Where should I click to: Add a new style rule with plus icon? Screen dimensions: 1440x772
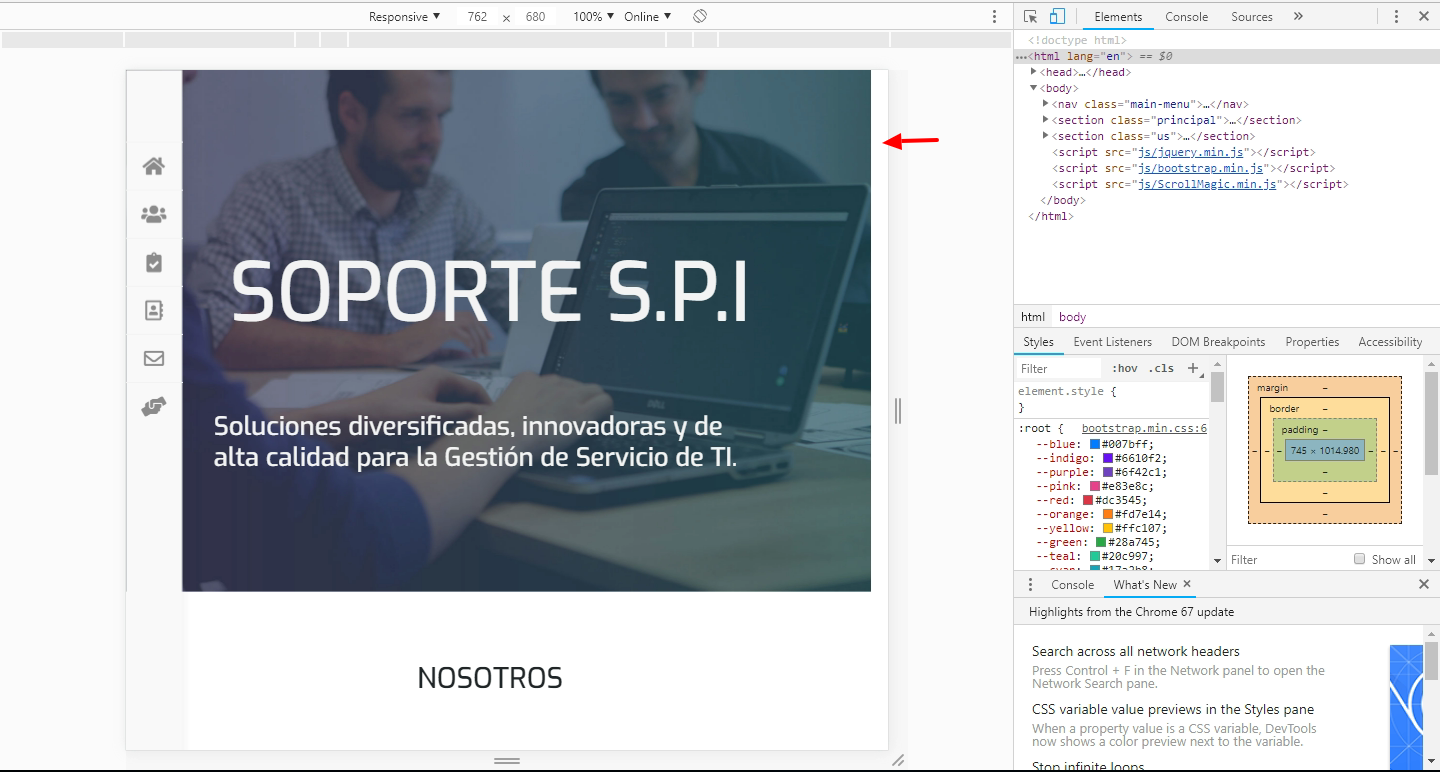(1192, 368)
